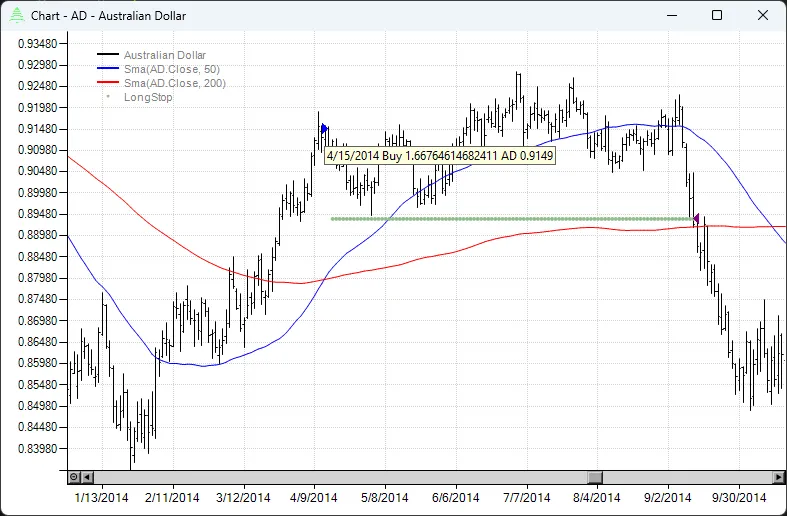Click the scrollbar left arrow button

(87, 477)
